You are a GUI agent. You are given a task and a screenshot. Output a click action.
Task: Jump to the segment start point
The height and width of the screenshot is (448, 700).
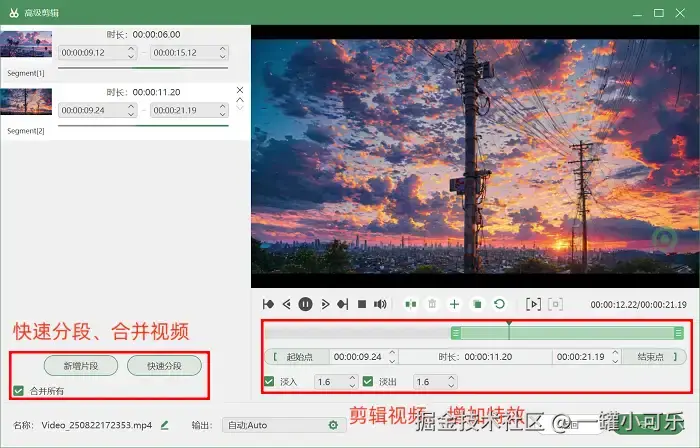pyautogui.click(x=268, y=304)
